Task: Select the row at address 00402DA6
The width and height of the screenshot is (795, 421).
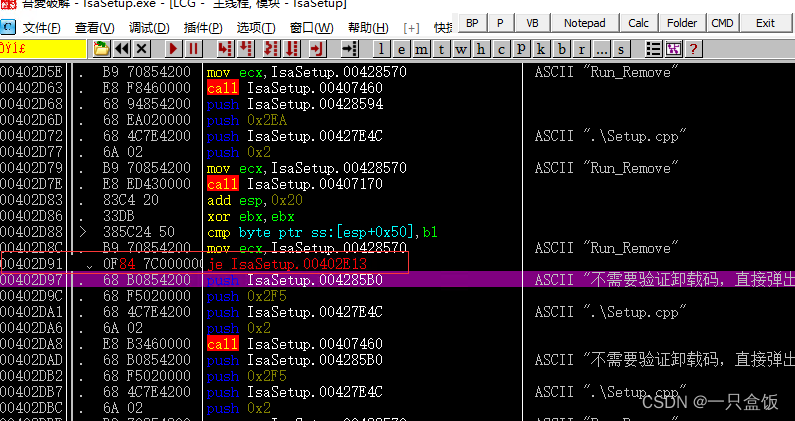Action: [x=398, y=328]
